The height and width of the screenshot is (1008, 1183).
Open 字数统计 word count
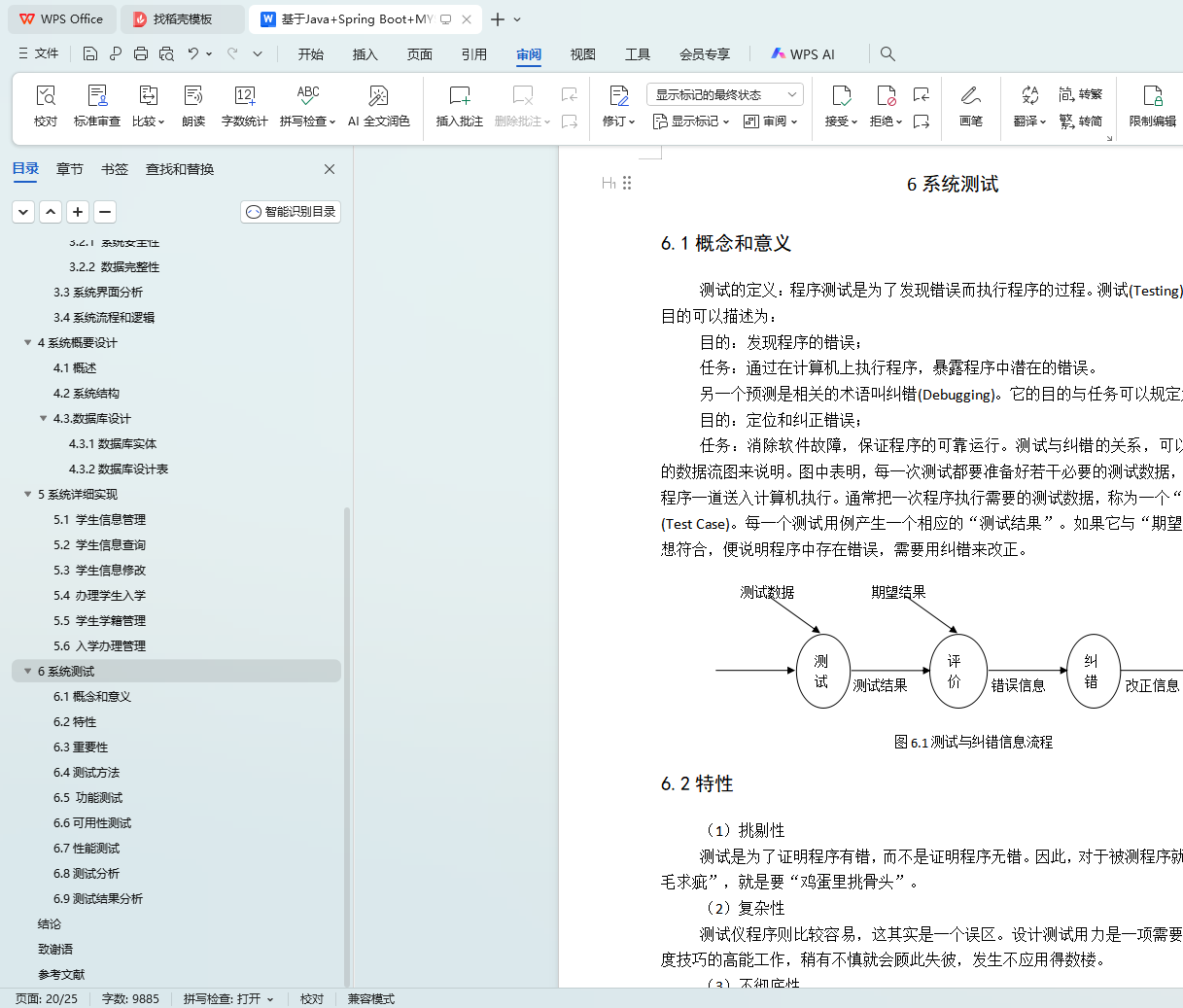[x=244, y=95]
